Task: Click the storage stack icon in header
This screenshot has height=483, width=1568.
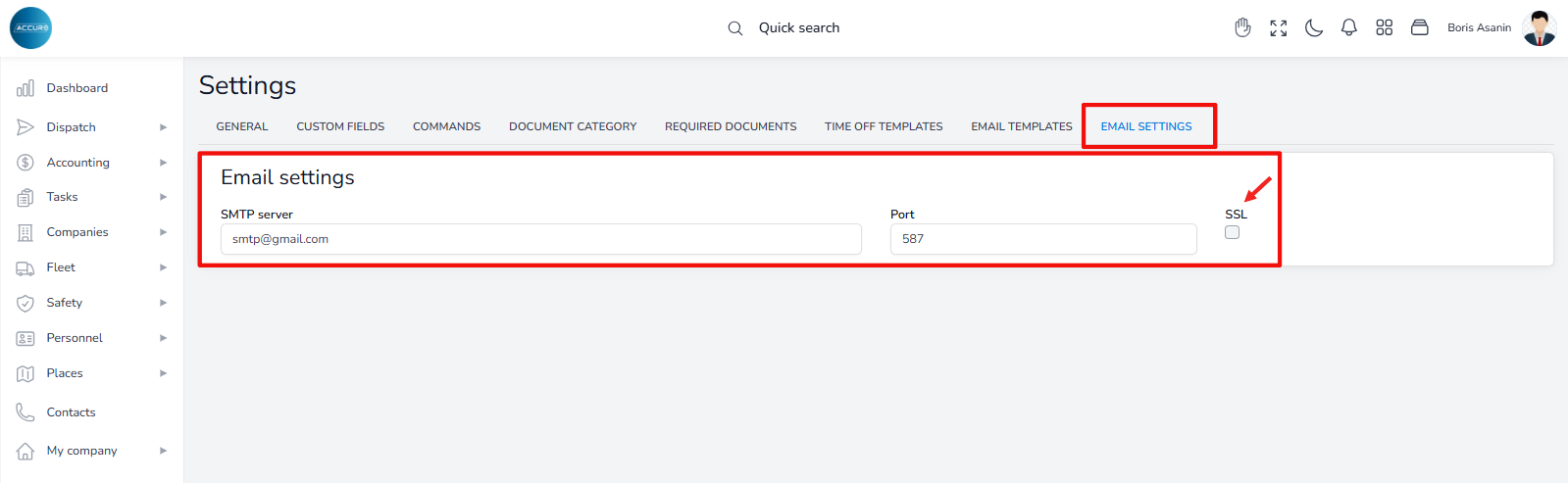Action: coord(1419,27)
